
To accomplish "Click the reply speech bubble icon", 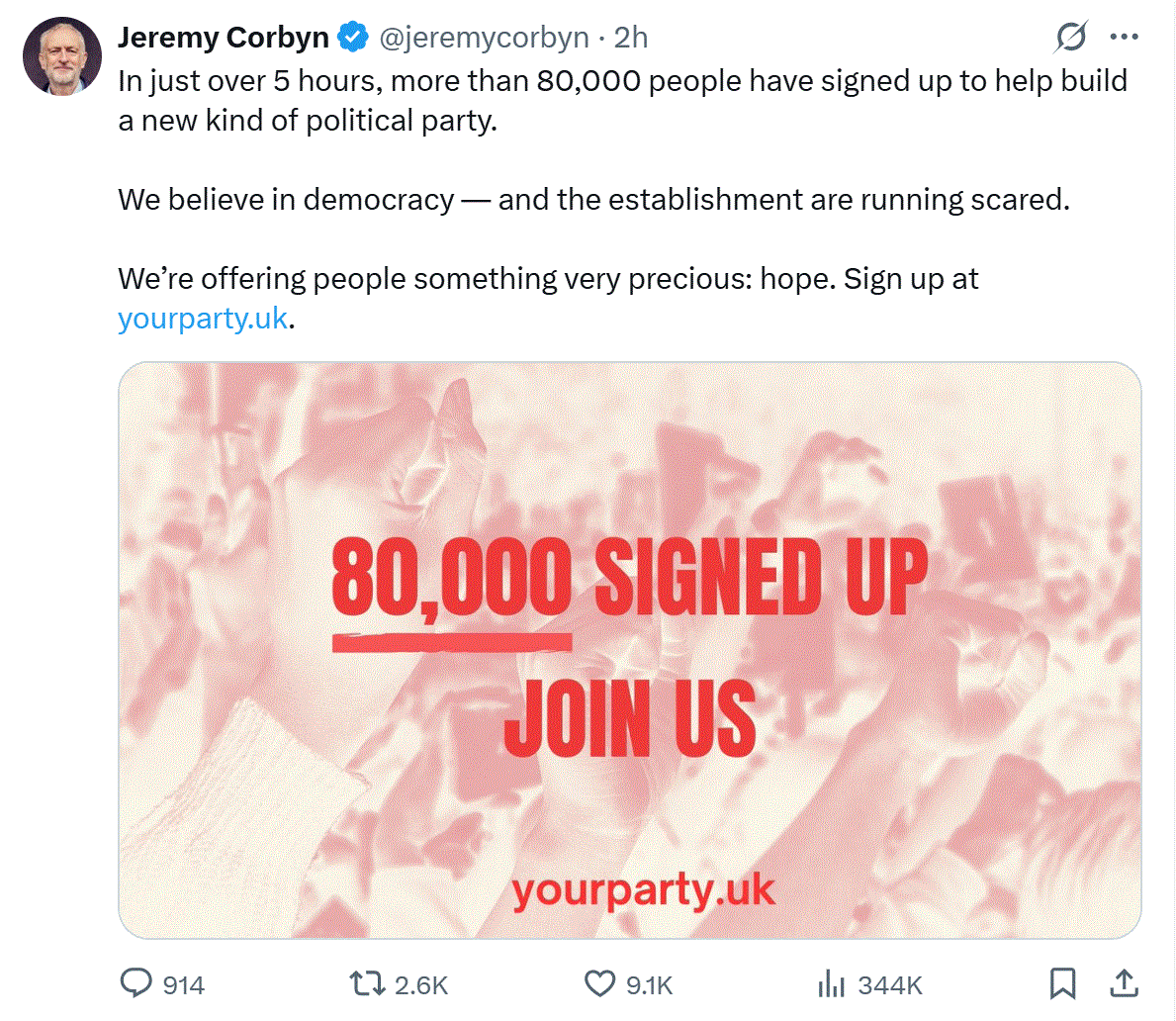I will [x=136, y=983].
